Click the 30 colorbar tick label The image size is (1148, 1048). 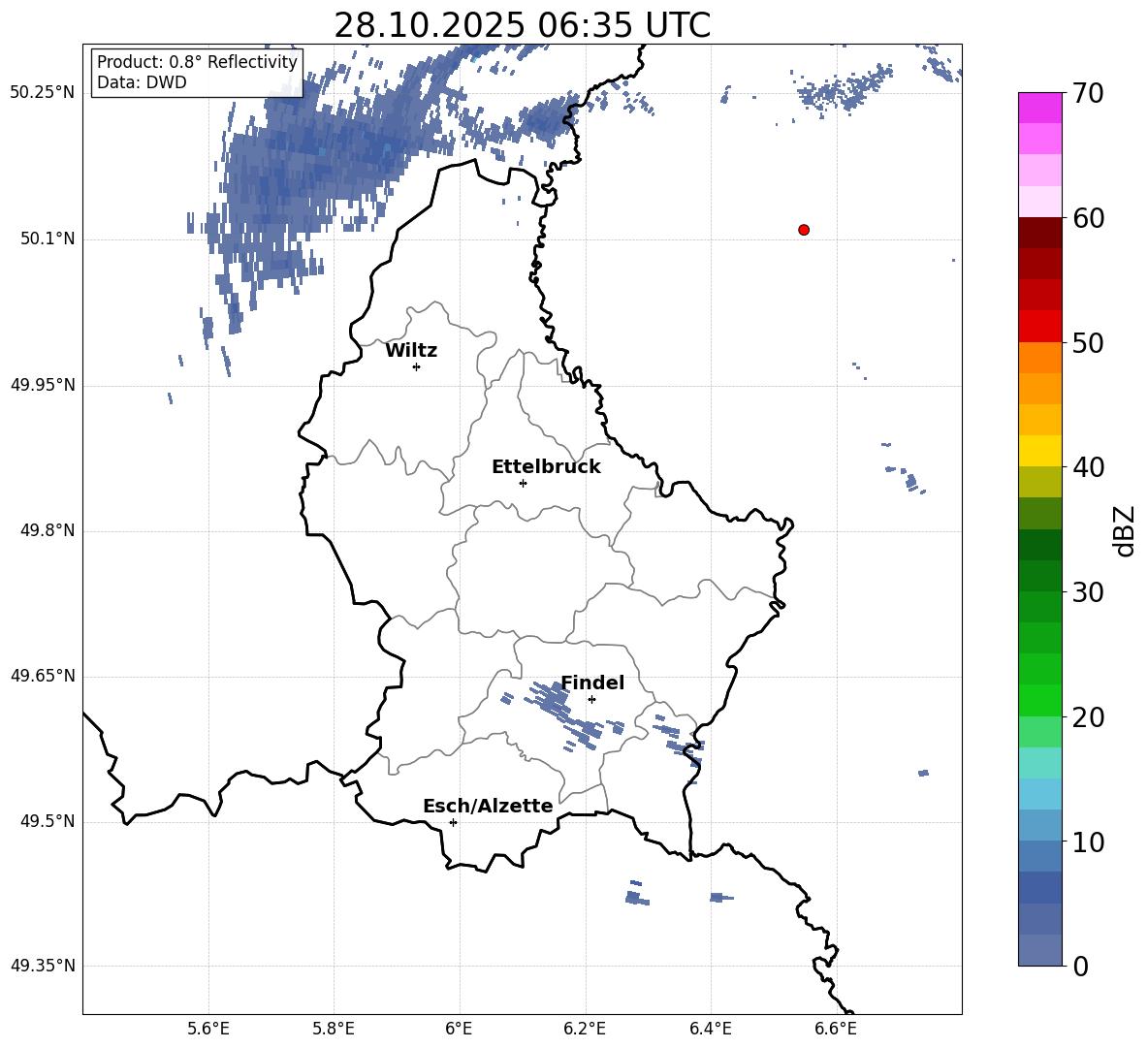(x=1088, y=592)
